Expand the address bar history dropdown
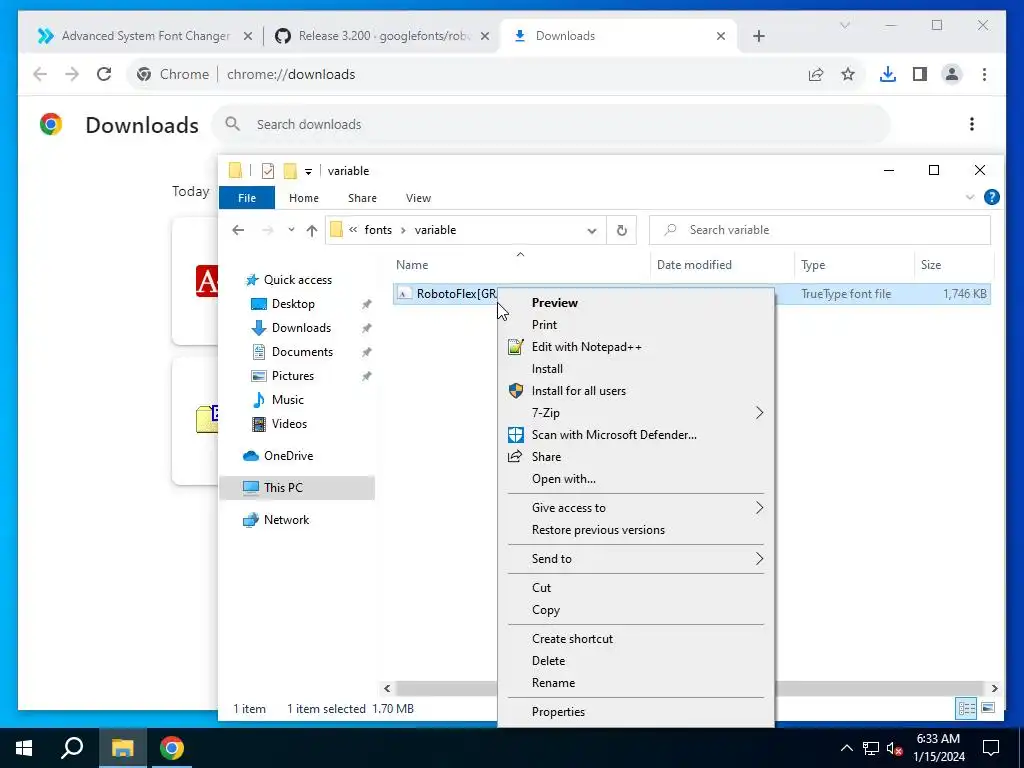1024x768 pixels. point(591,231)
